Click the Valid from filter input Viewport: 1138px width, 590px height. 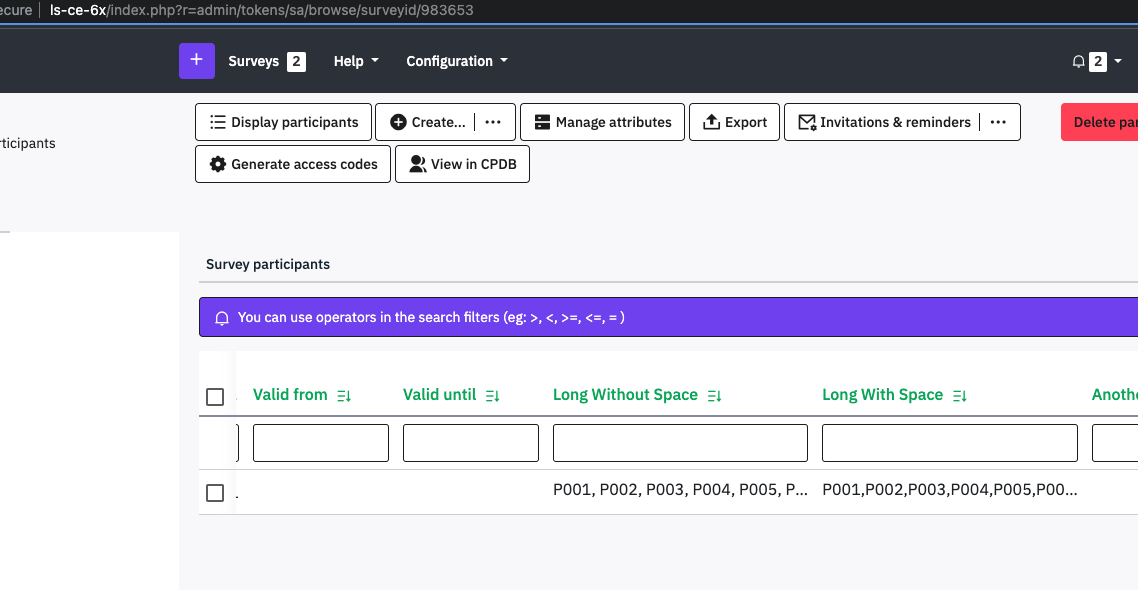click(320, 443)
